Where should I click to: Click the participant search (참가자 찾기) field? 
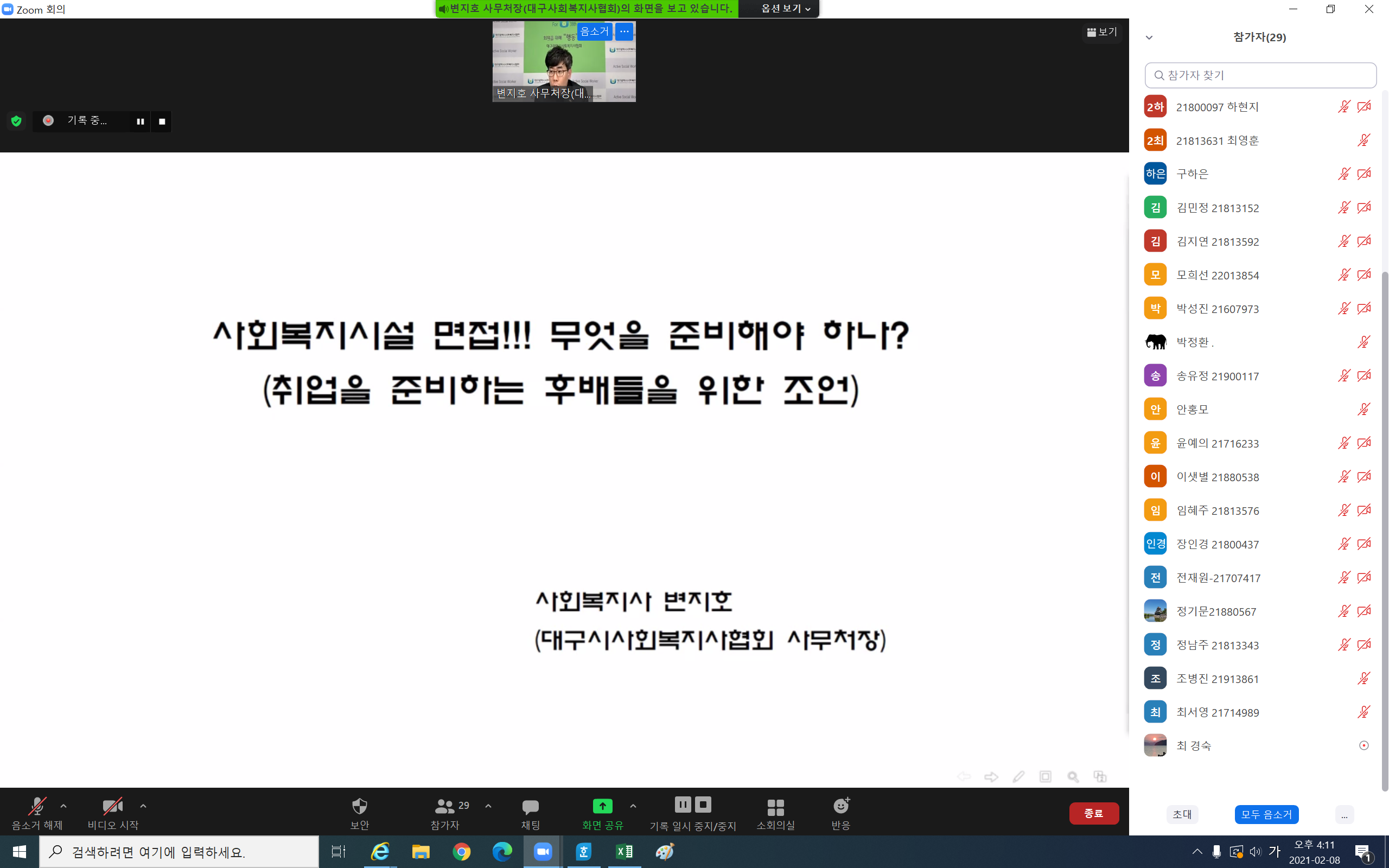click(x=1260, y=75)
